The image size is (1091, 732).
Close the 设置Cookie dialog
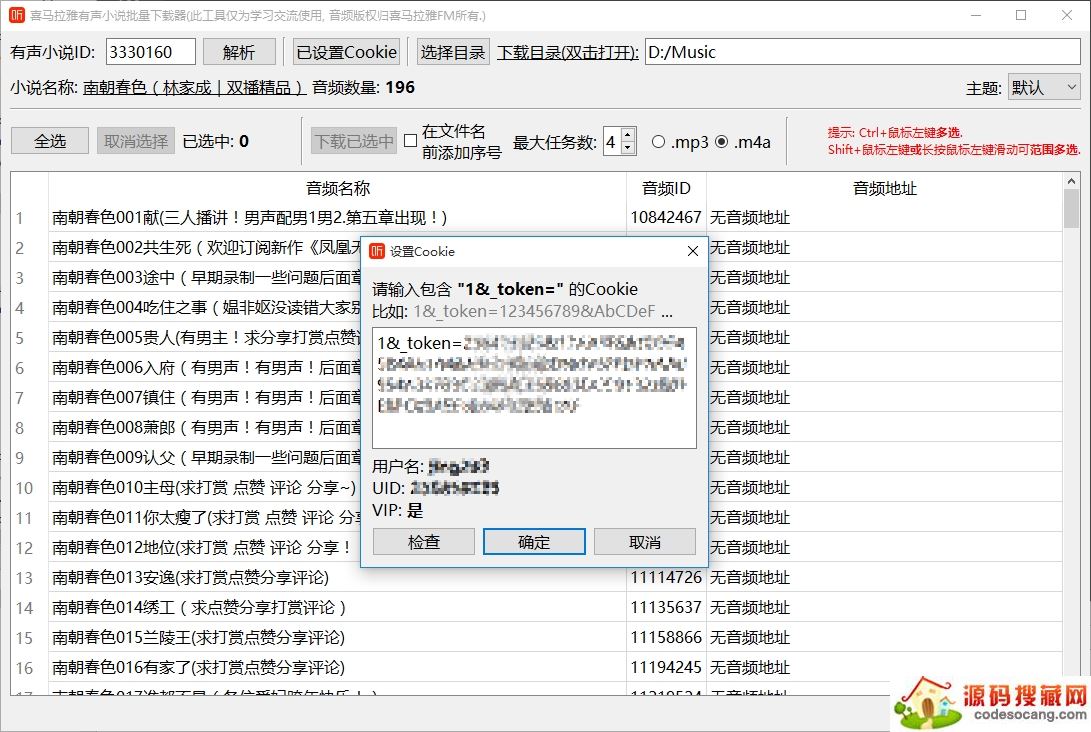[x=692, y=251]
